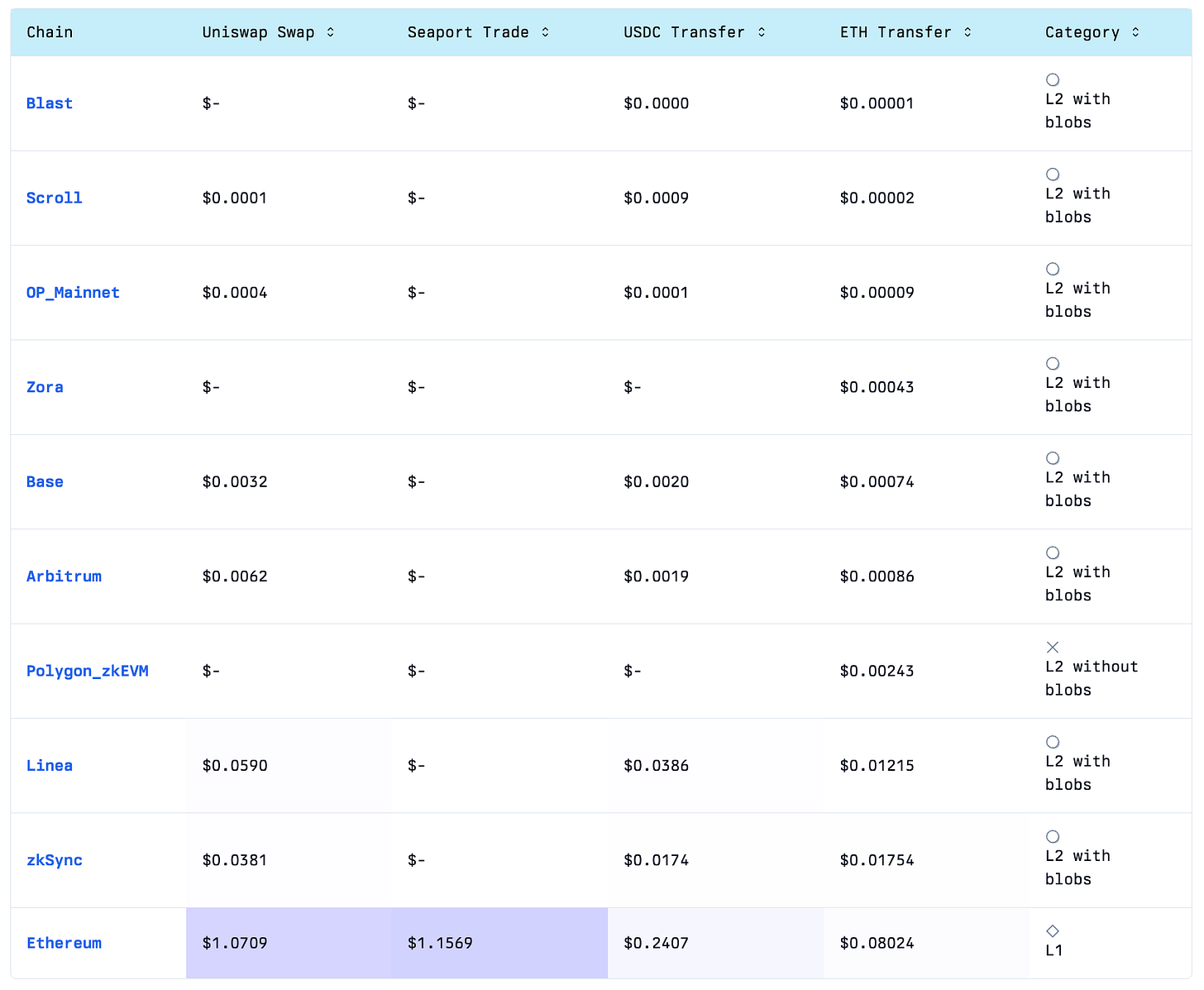Select Scroll USDC Transfer value $0.0009
The image size is (1204, 990).
656,198
